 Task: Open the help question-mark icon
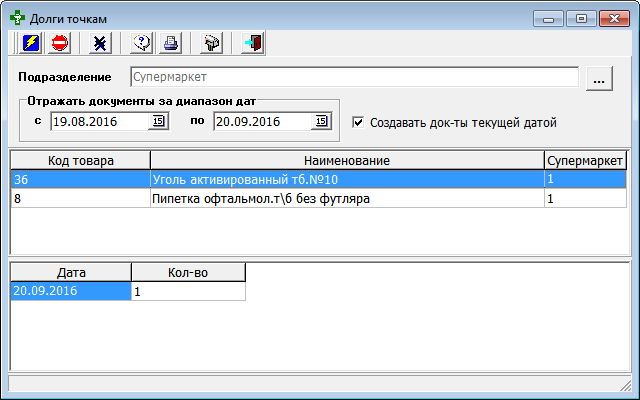(x=141, y=43)
